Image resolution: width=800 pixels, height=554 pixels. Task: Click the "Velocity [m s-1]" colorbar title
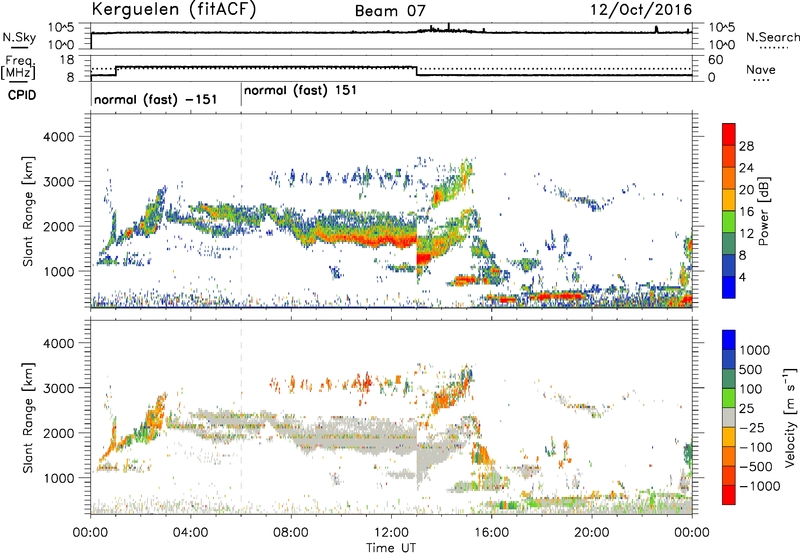point(791,417)
